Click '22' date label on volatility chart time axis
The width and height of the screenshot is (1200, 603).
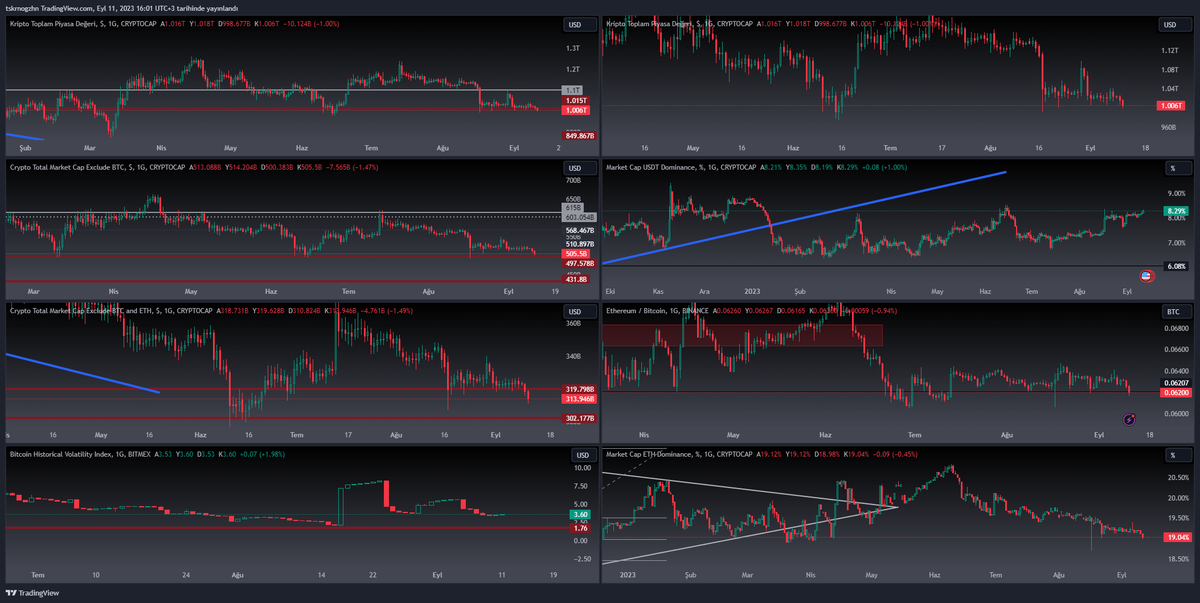pos(373,575)
